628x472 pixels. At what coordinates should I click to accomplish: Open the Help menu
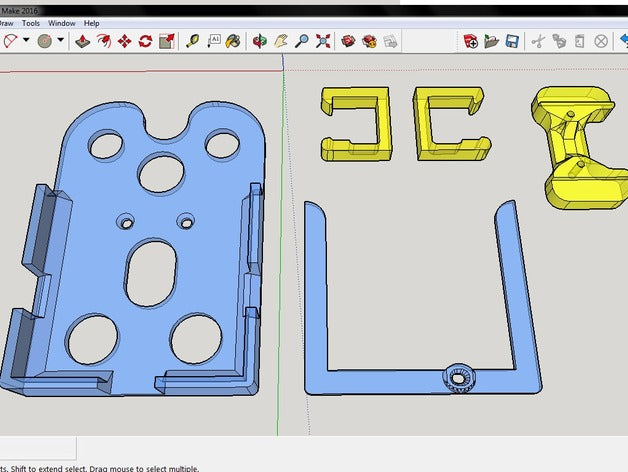point(91,23)
